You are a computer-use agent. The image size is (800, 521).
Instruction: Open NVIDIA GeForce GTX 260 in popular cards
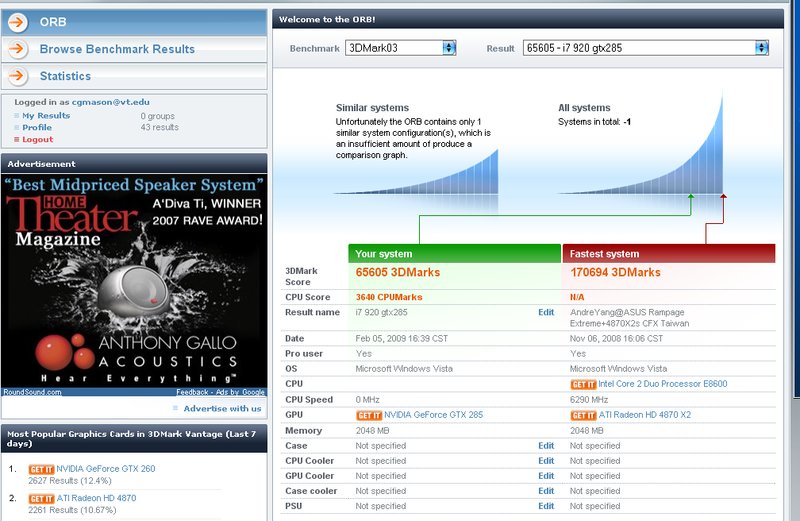click(106, 468)
